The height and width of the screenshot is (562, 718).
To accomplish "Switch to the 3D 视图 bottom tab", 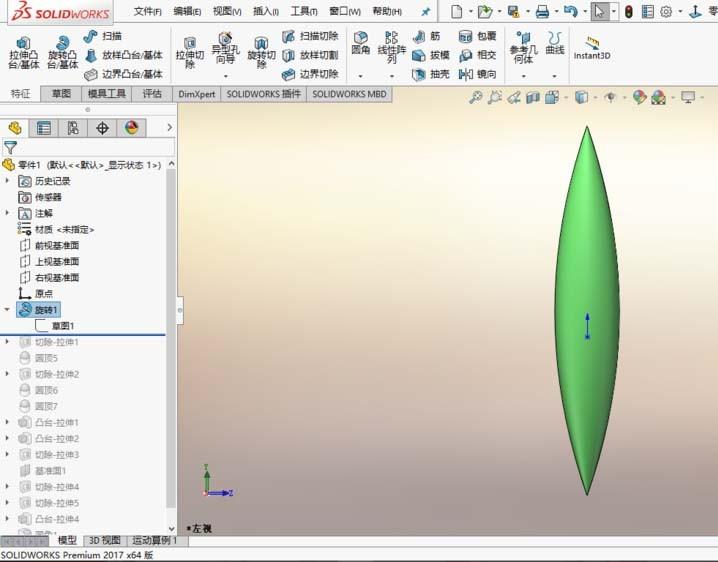I will tap(105, 541).
